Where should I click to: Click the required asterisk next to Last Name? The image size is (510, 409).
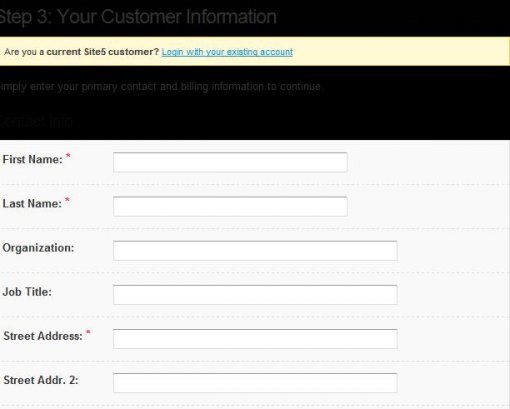pos(67,200)
